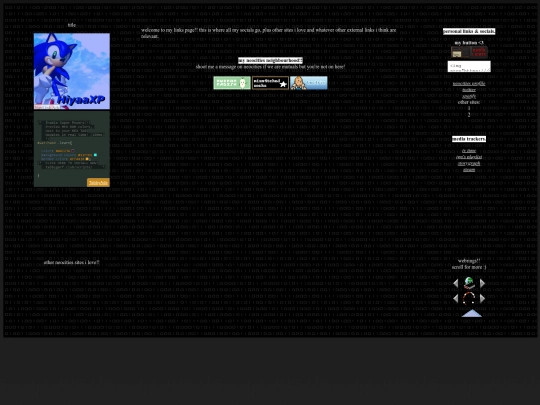This screenshot has width=540, height=405.
Task: Click the small label at the bottom-left edge of the Sonic image
Action: coord(47,107)
